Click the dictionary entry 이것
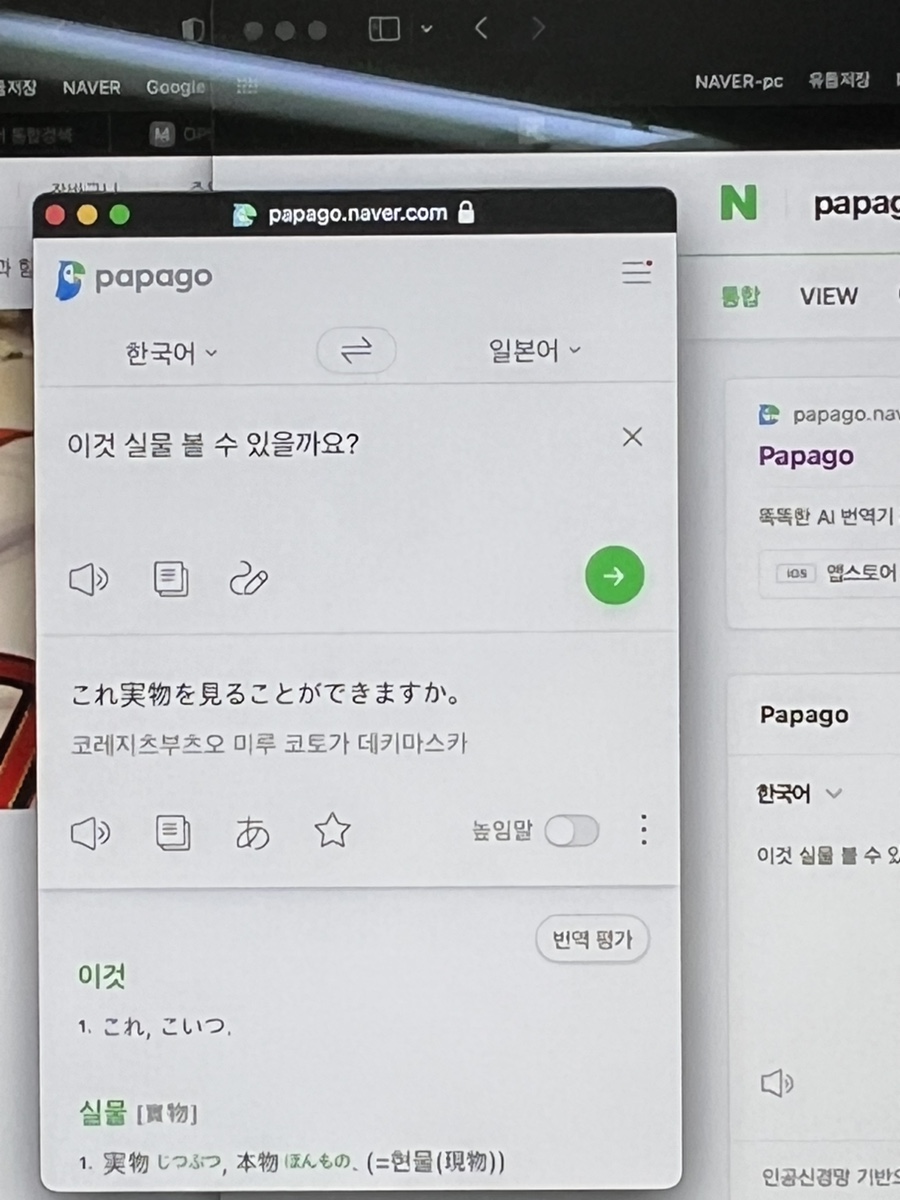The width and height of the screenshot is (900, 1200). pos(102,975)
